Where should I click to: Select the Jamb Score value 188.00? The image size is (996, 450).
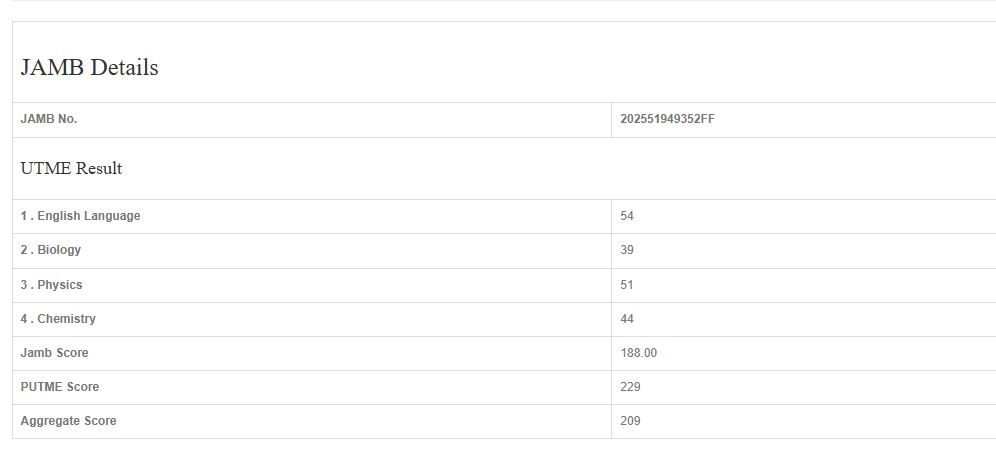(x=638, y=353)
